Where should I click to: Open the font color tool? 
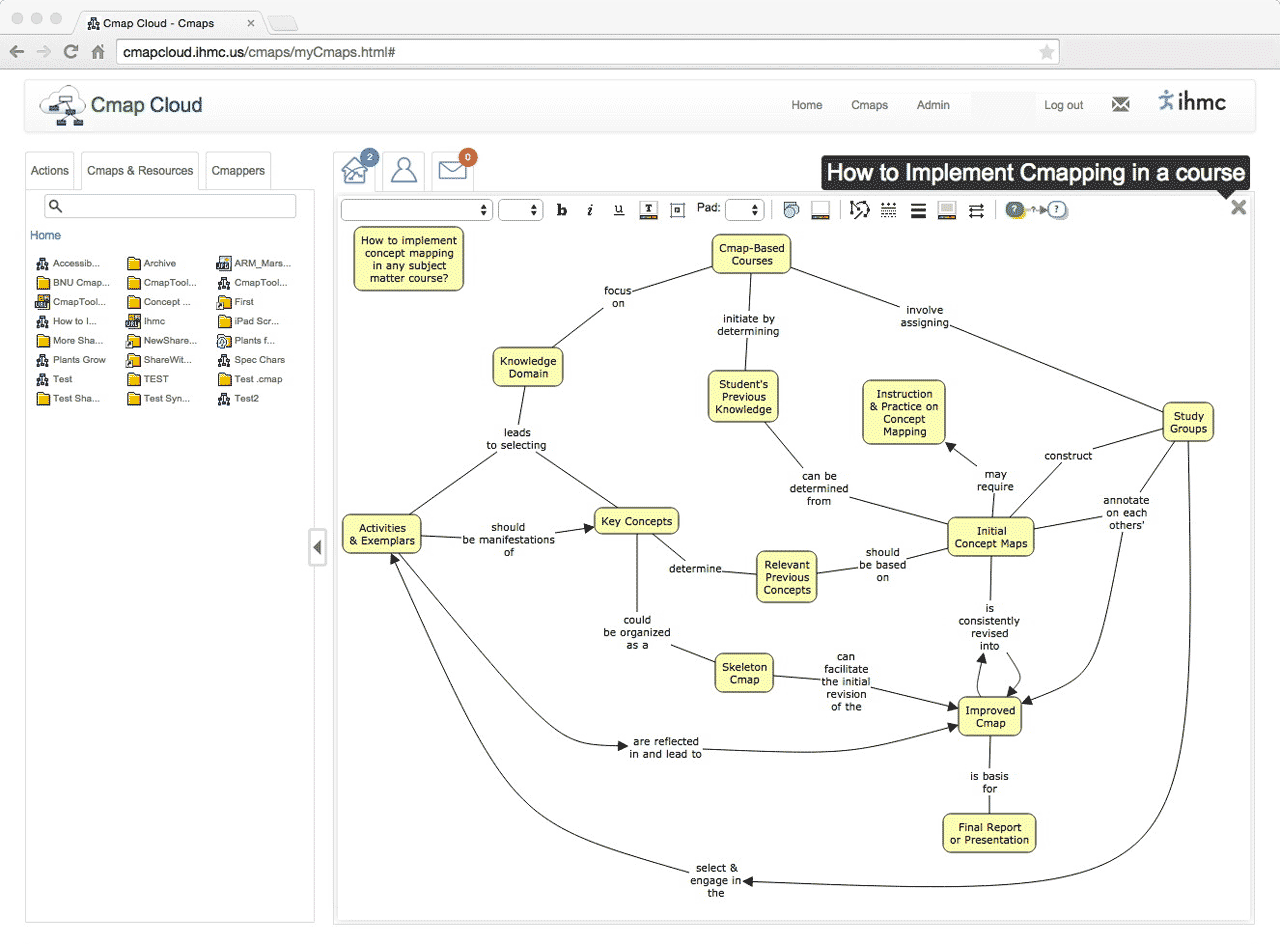click(x=648, y=210)
